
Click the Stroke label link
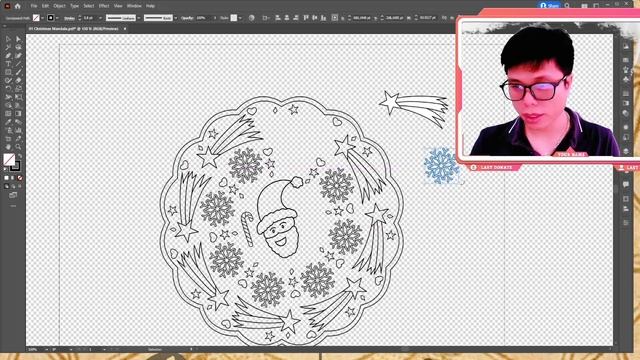[69, 18]
